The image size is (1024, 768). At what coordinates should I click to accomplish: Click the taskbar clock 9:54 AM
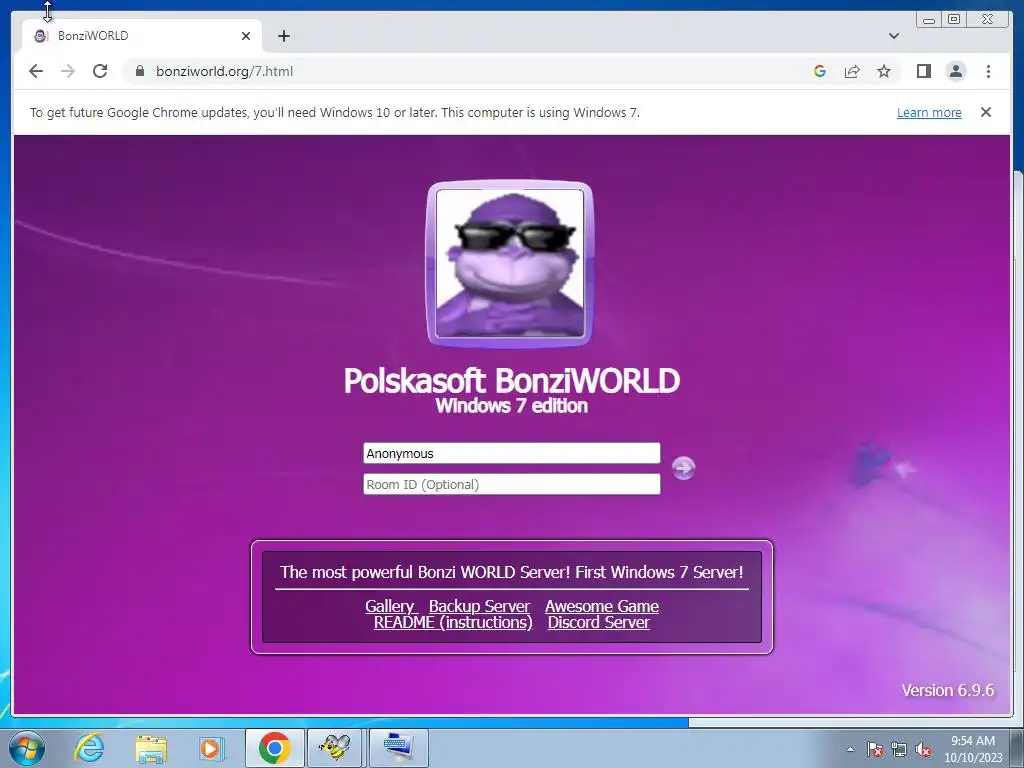972,749
